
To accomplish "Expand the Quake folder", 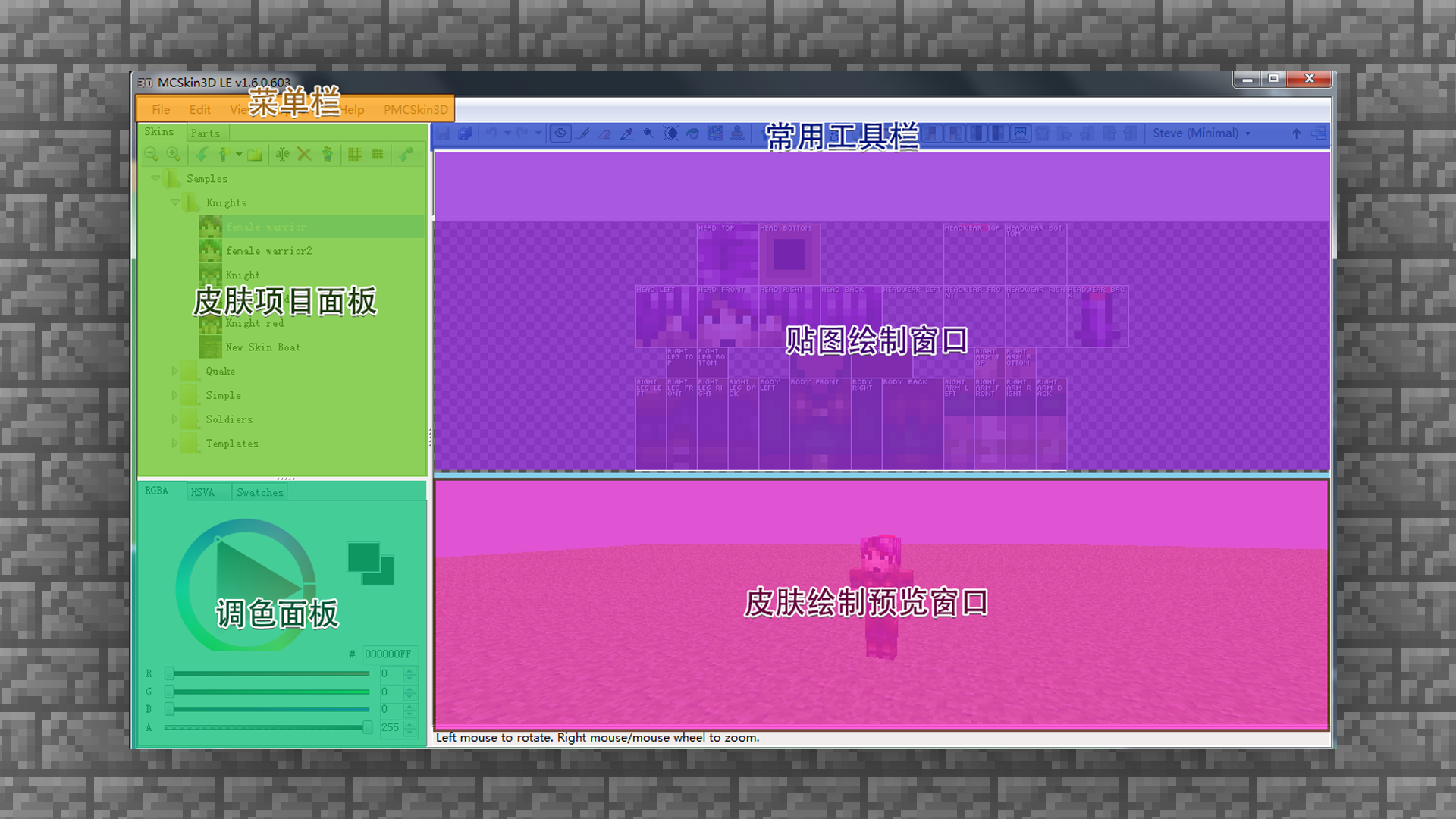I will (175, 372).
